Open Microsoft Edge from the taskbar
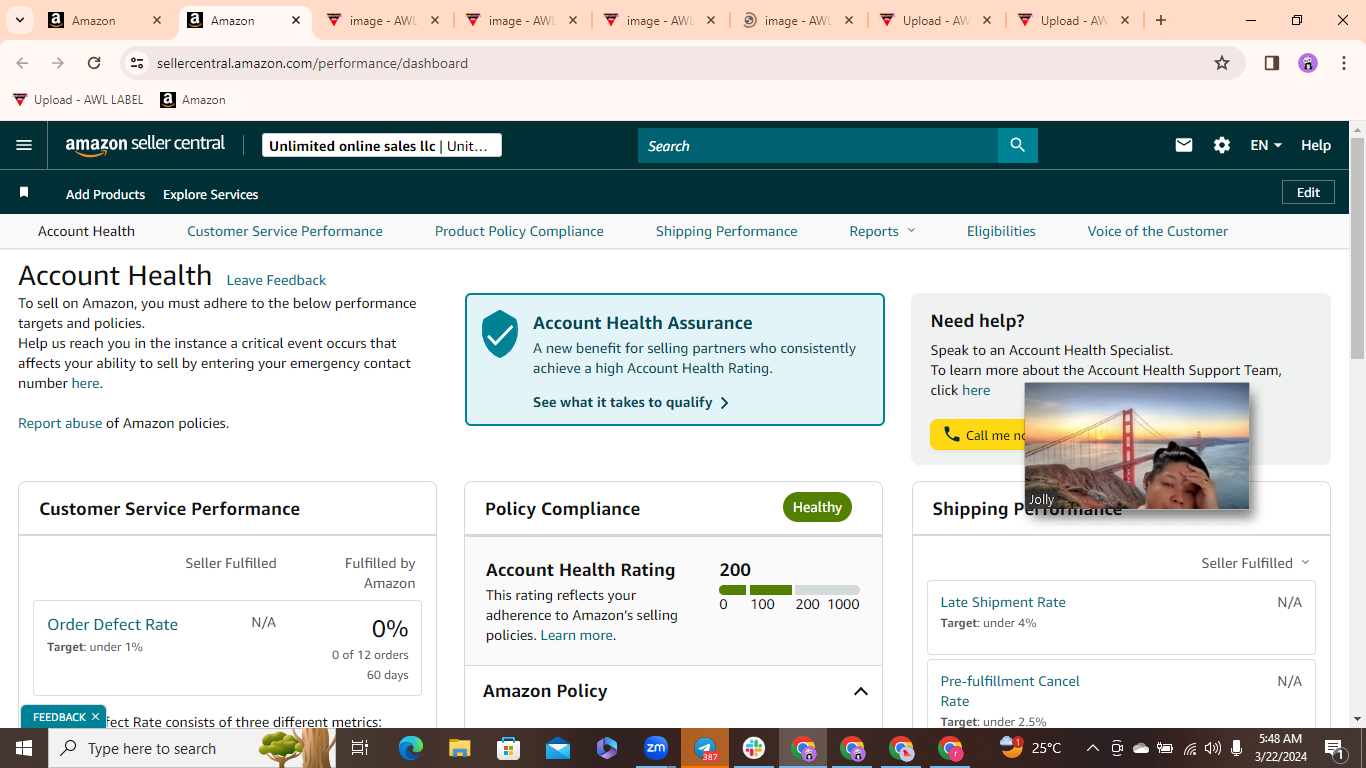 click(x=411, y=748)
